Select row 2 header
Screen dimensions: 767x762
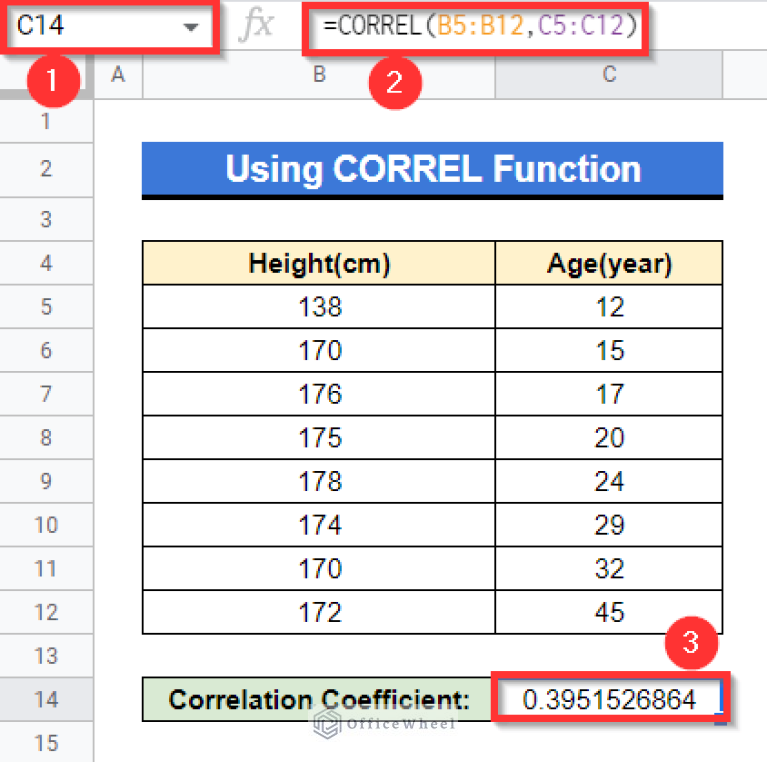[46, 170]
